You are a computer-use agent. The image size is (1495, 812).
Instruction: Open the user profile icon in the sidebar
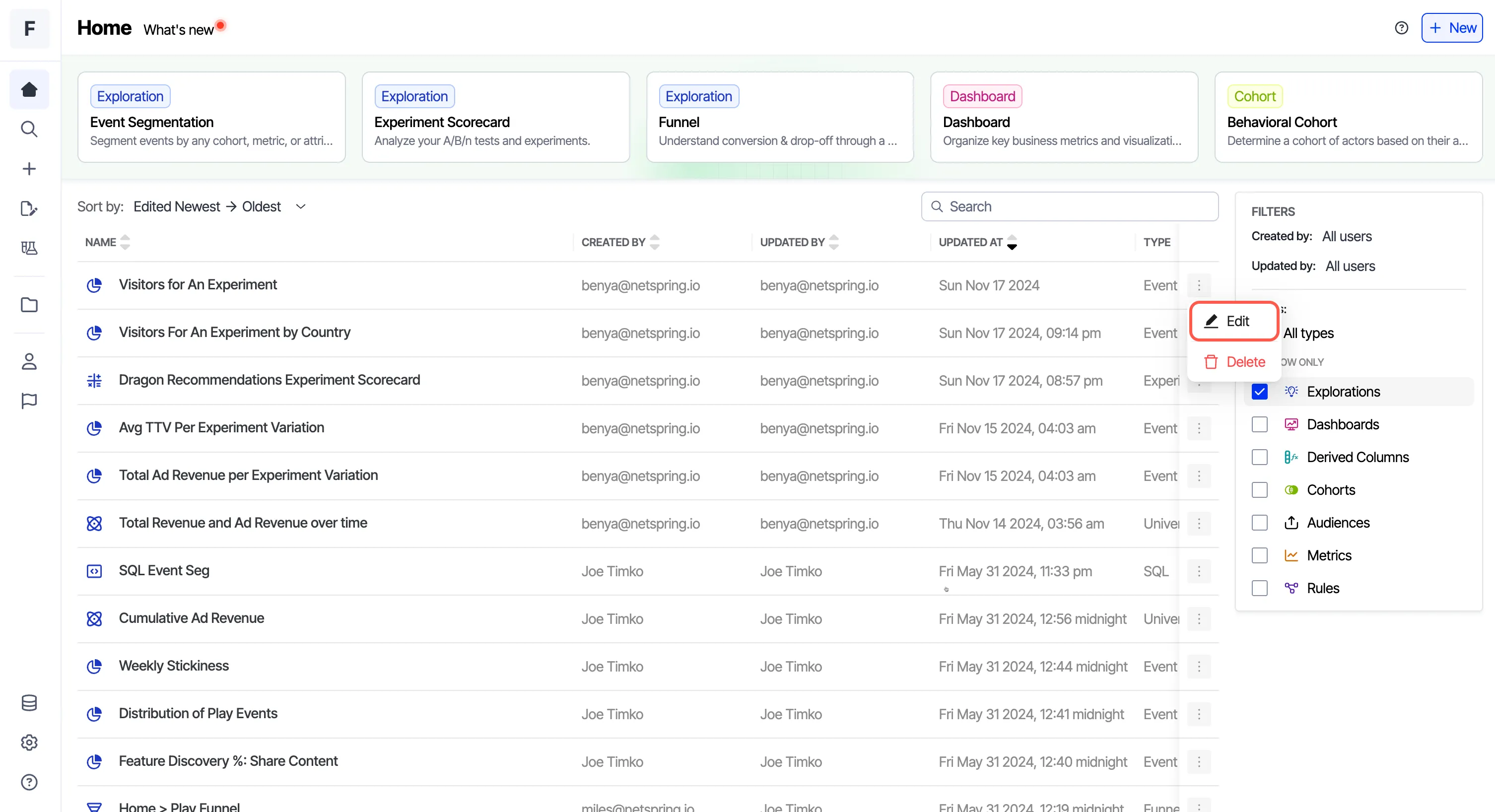pyautogui.click(x=29, y=362)
